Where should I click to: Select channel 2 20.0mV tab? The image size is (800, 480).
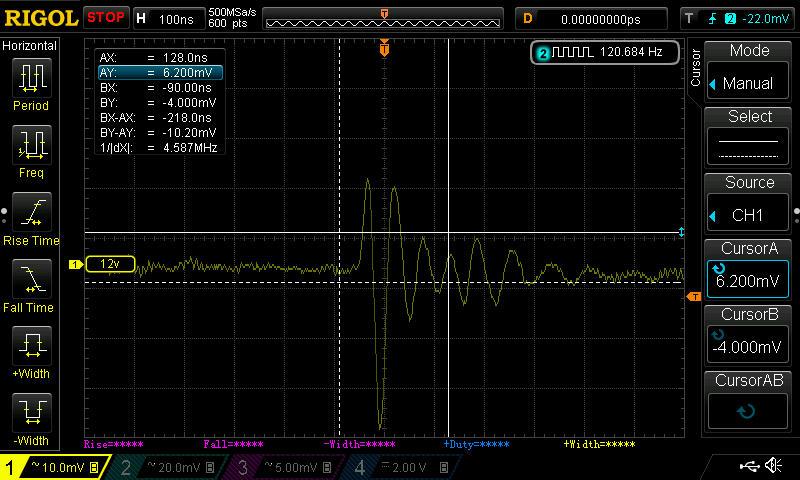[x=167, y=467]
